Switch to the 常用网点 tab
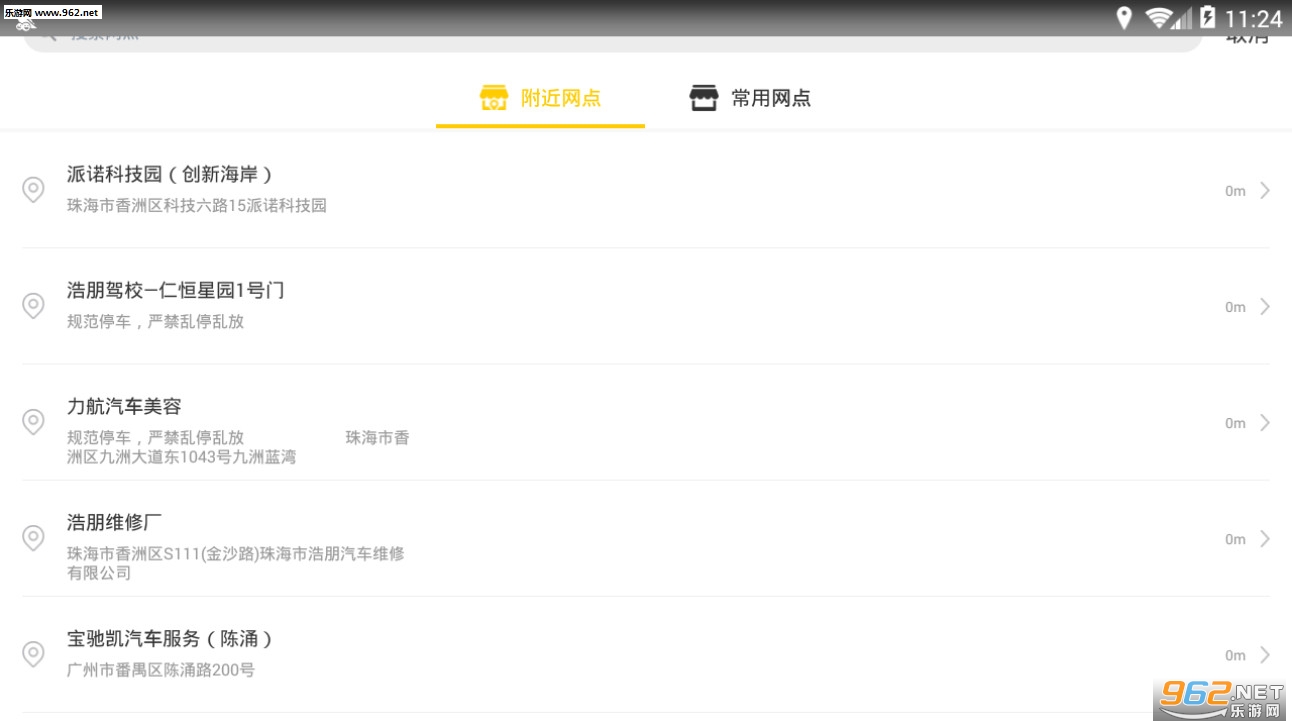 [750, 98]
